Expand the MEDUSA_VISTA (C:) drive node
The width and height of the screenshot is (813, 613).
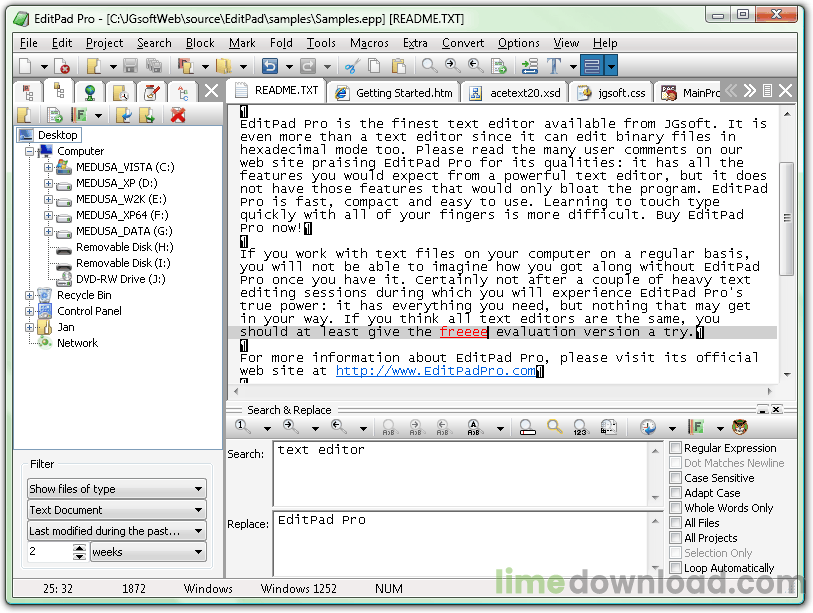[48, 168]
